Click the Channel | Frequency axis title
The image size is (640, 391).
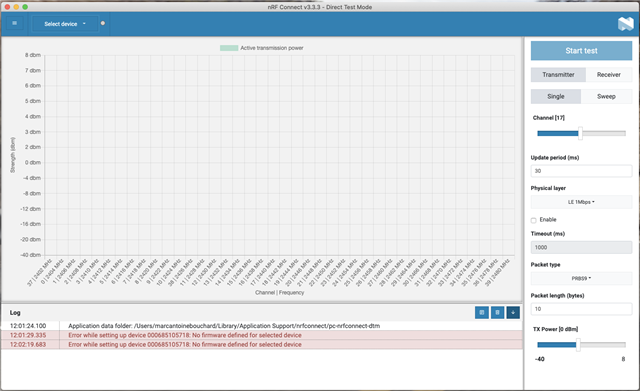click(280, 293)
